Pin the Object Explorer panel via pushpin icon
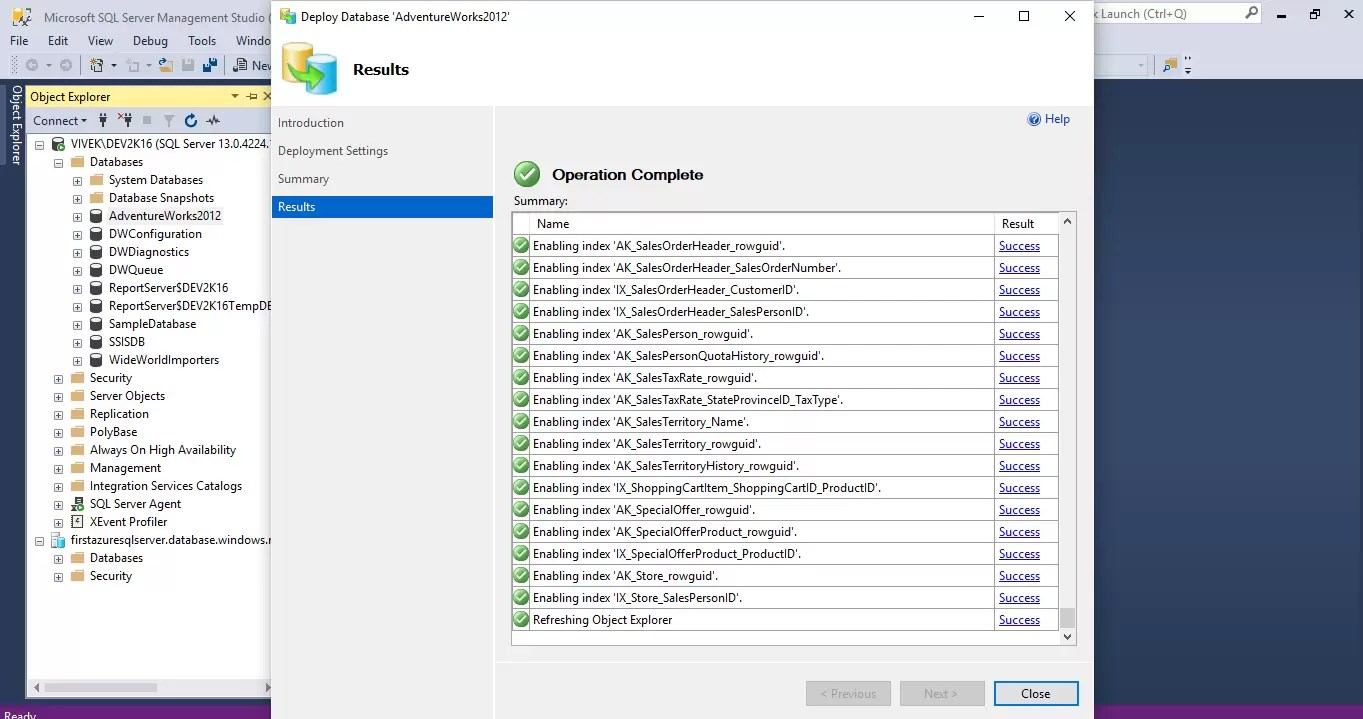 click(x=251, y=96)
